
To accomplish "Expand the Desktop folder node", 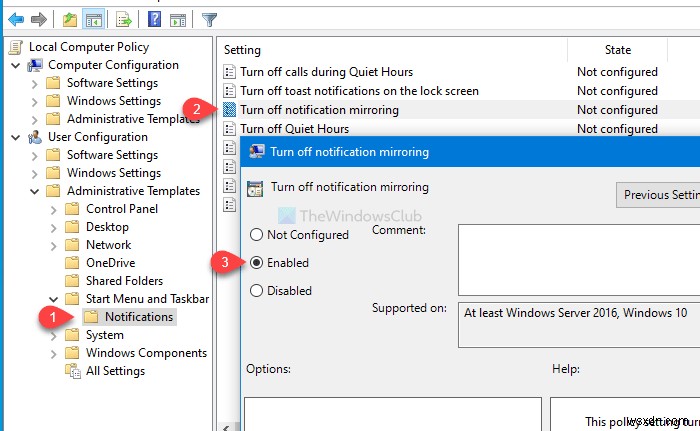I will pos(54,228).
